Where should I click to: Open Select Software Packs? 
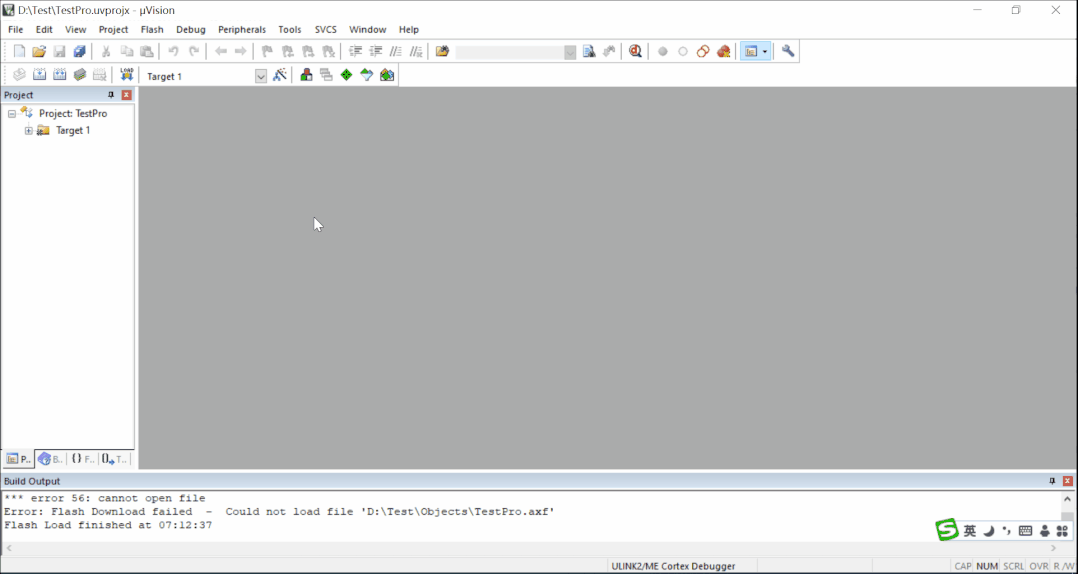(x=366, y=75)
